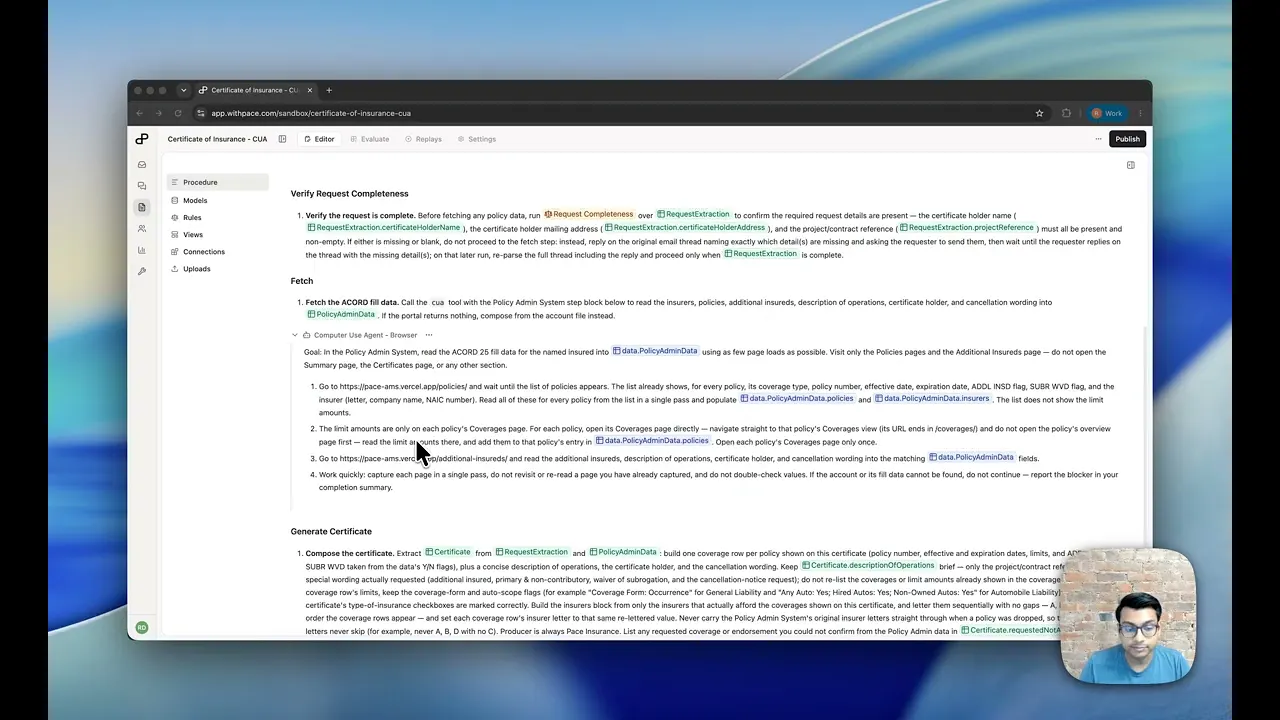1280x720 pixels.
Task: Click the 'Computer Use Agent - Browser' block label
Action: point(365,335)
